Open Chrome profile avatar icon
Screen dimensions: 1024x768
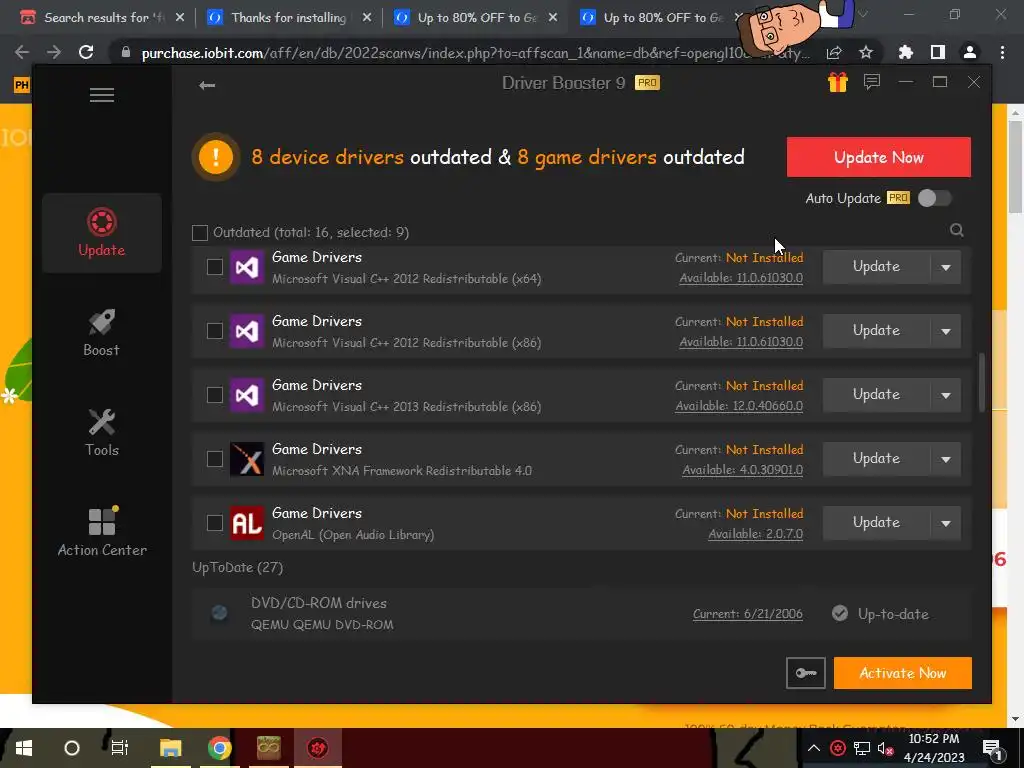pos(970,52)
